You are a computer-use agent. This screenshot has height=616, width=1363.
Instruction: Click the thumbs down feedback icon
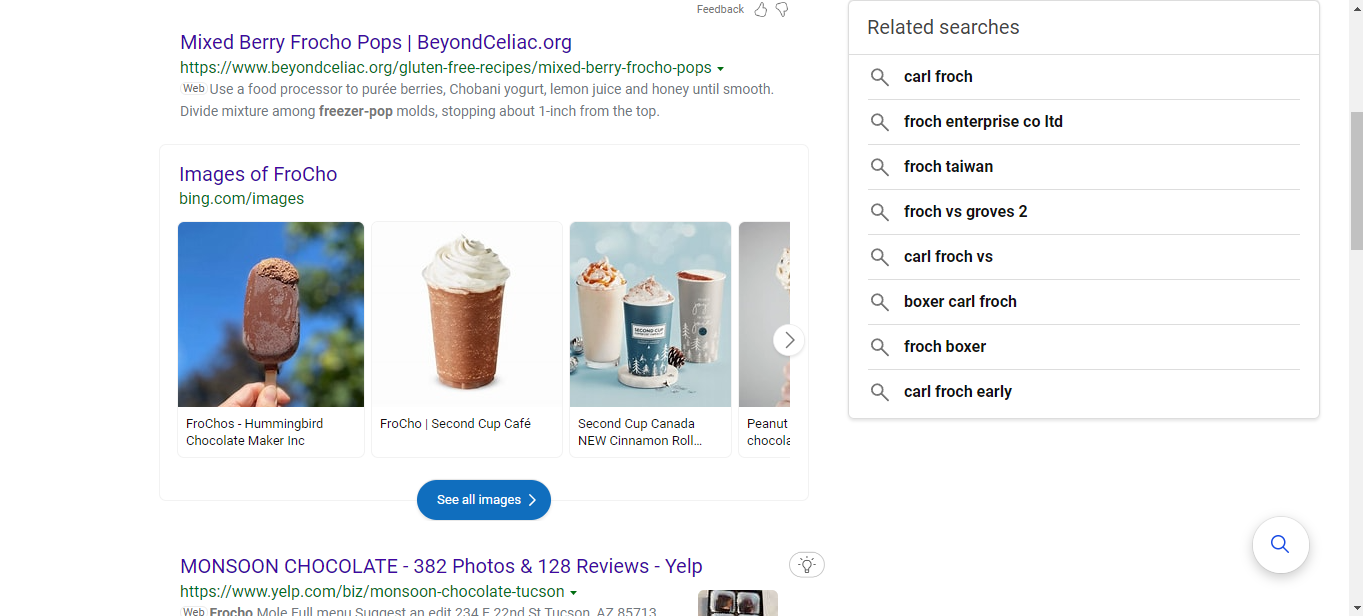click(x=782, y=10)
